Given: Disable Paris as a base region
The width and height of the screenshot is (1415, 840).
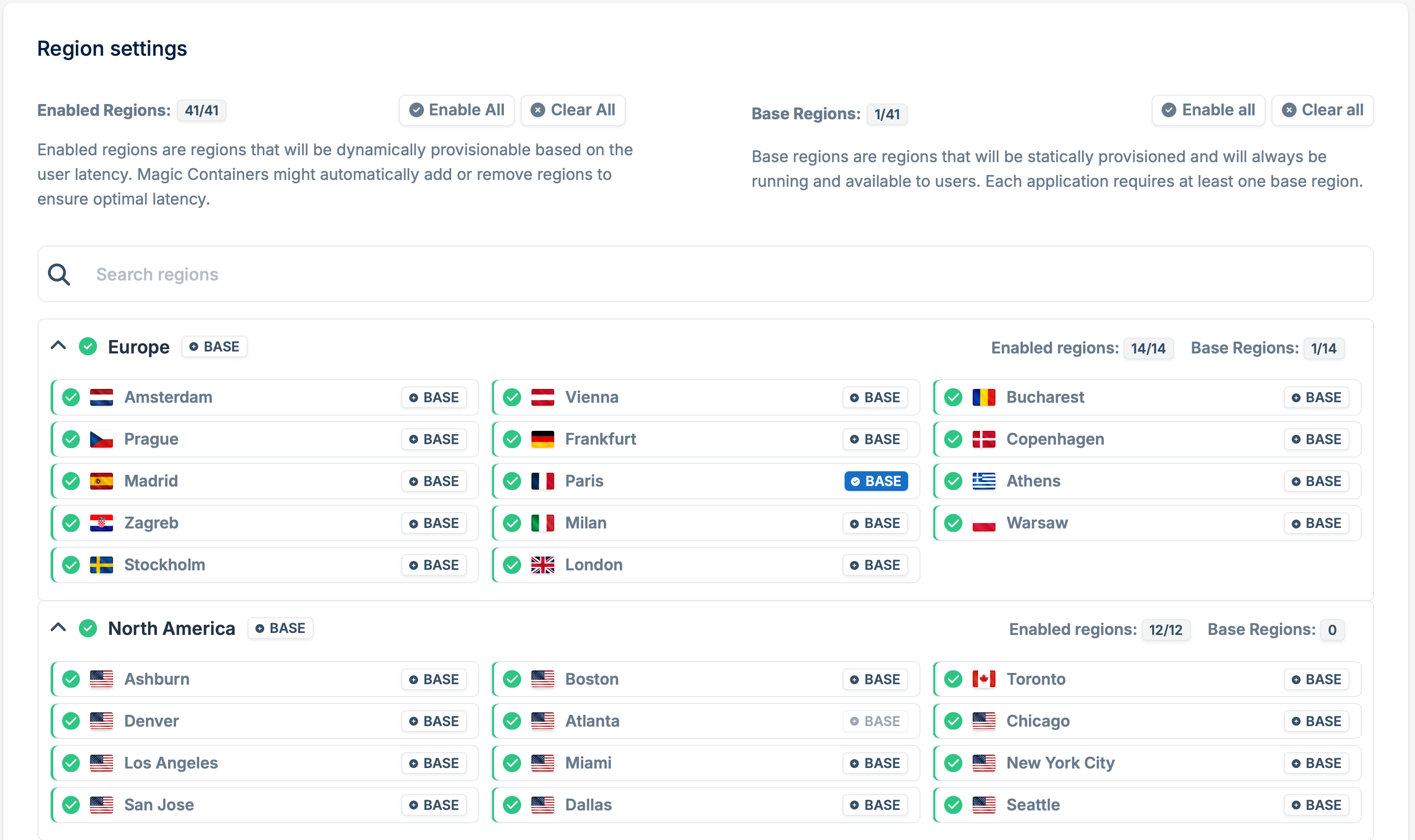Looking at the screenshot, I should [x=876, y=481].
